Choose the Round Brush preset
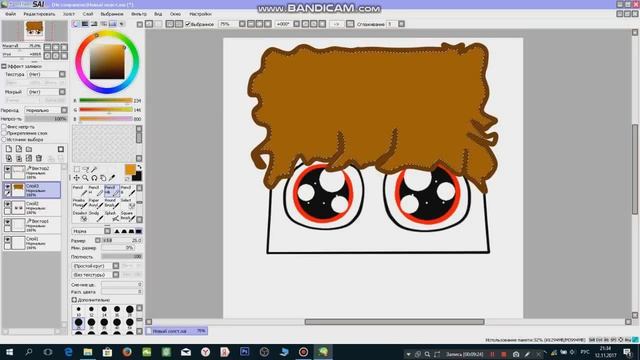 [x=112, y=203]
